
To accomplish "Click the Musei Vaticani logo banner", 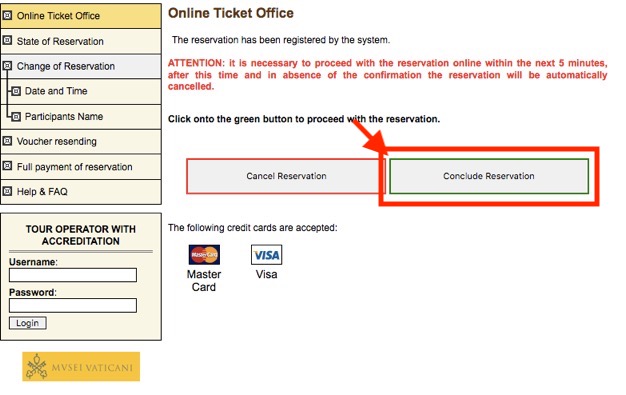I will click(x=81, y=367).
